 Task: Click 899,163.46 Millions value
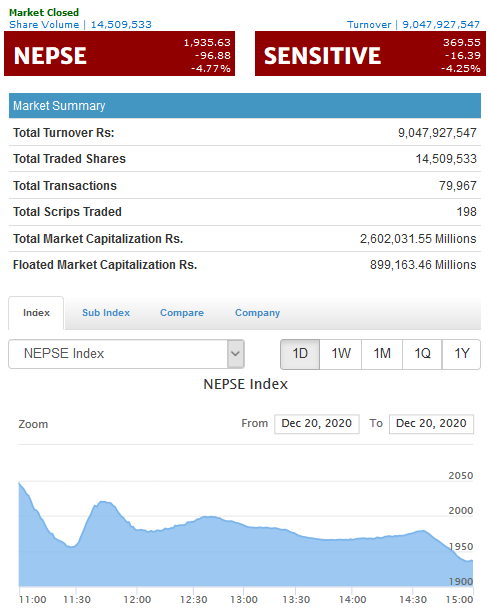[423, 265]
